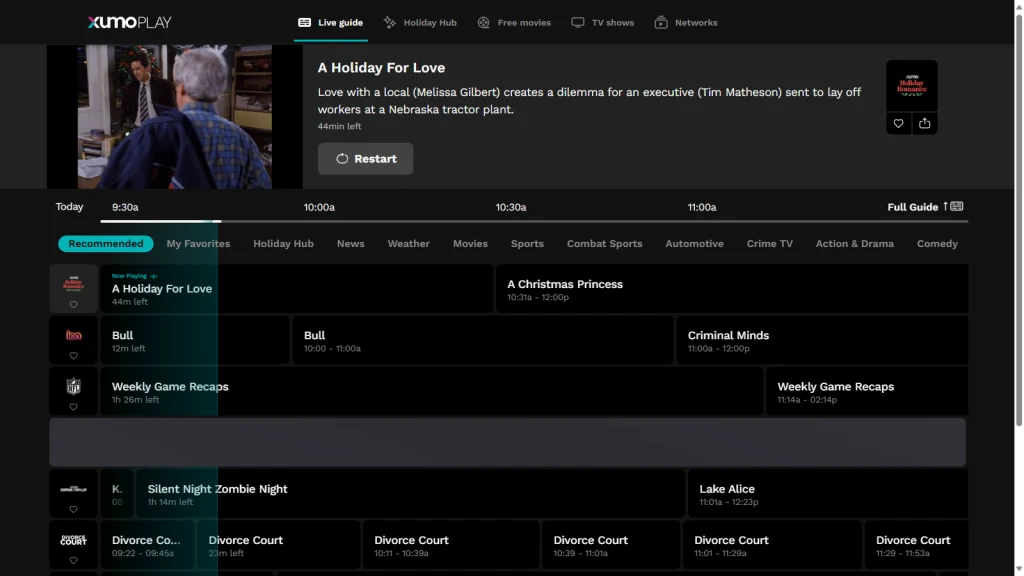
Task: Click the page vertical scrollbar
Action: [x=1018, y=222]
